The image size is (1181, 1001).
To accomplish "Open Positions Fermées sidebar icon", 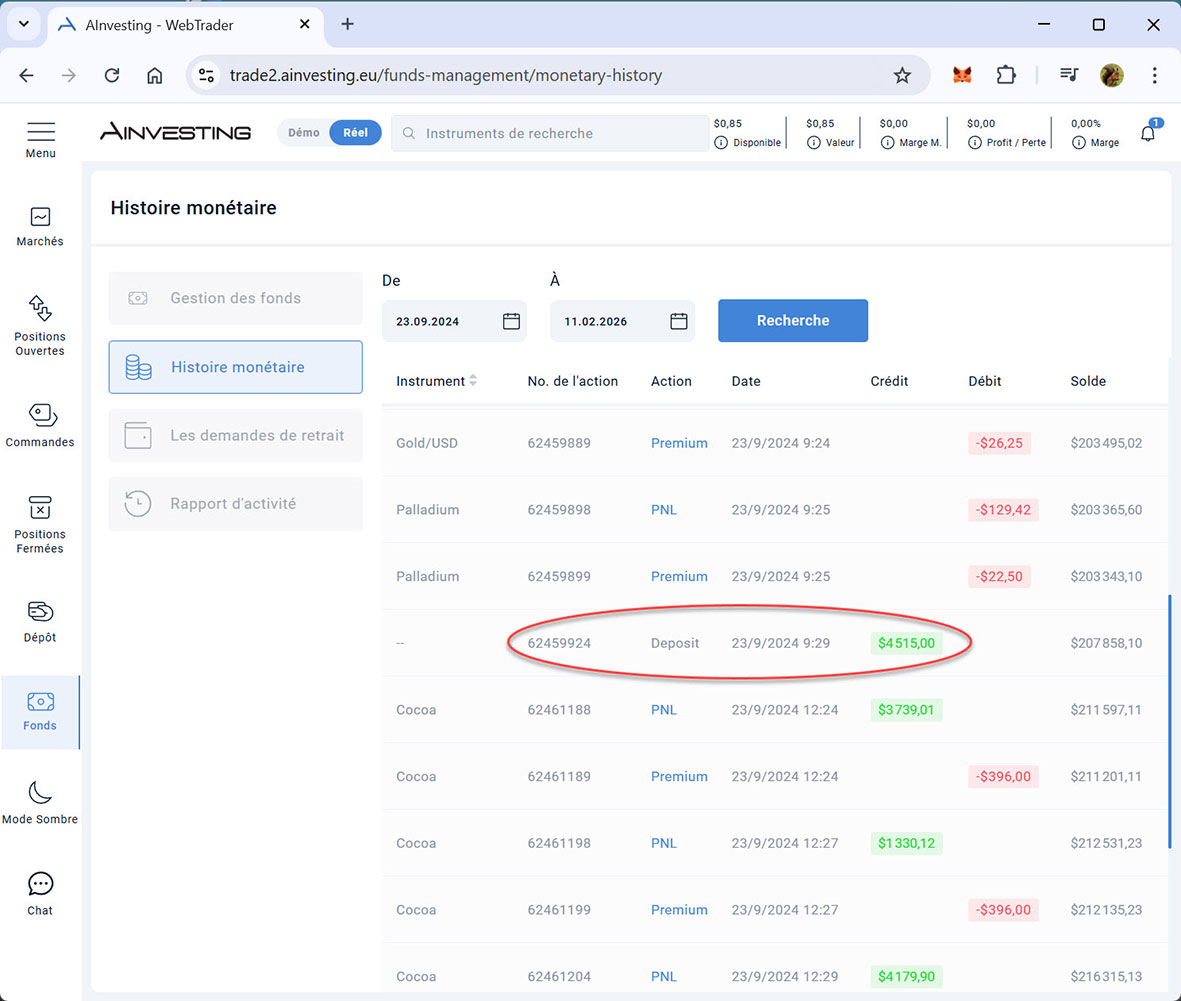I will [40, 507].
